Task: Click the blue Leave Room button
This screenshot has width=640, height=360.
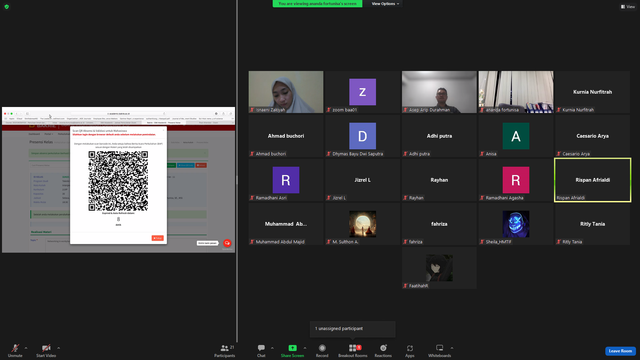Action: [620, 351]
